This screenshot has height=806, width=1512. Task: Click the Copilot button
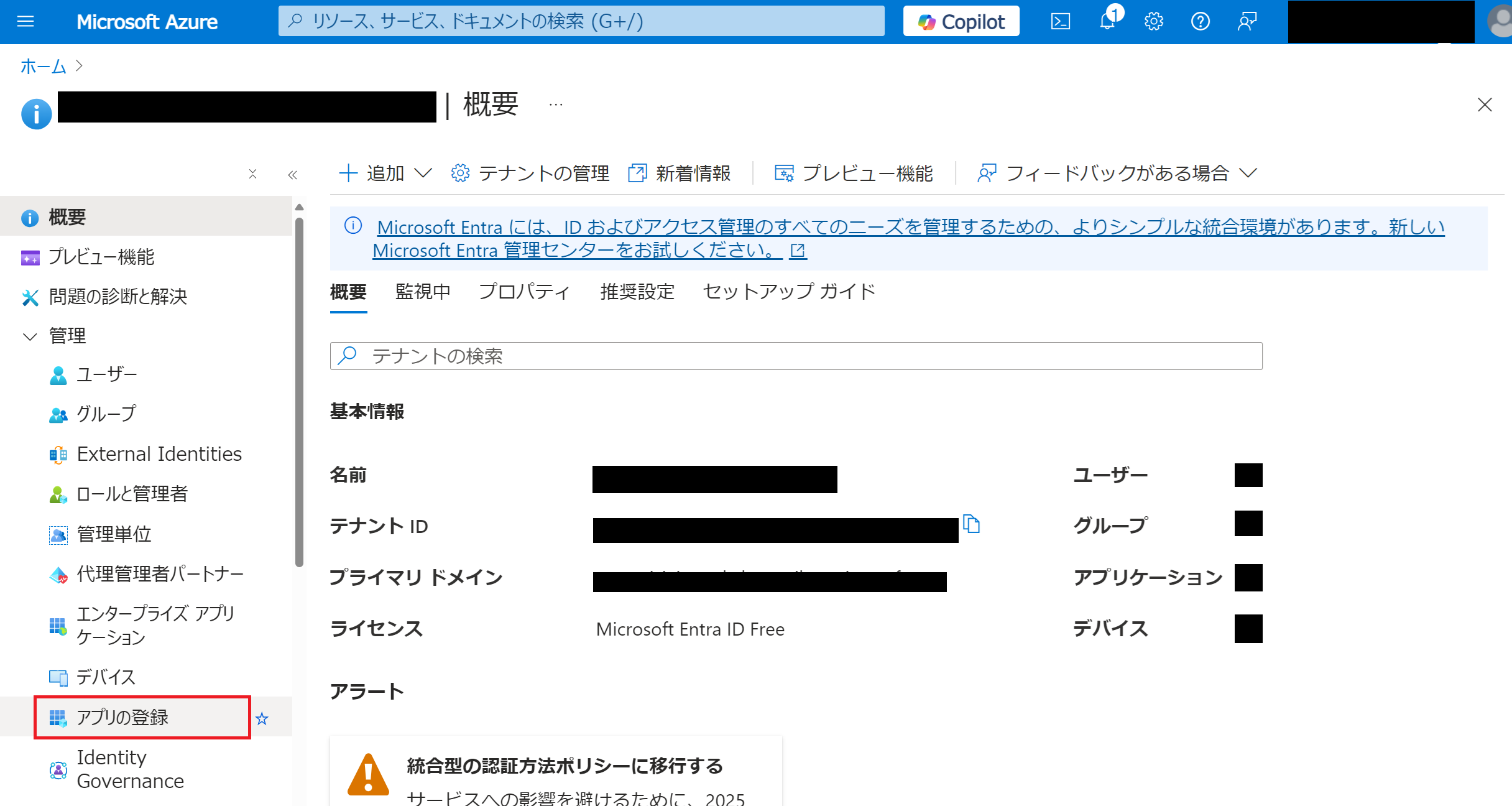[961, 22]
